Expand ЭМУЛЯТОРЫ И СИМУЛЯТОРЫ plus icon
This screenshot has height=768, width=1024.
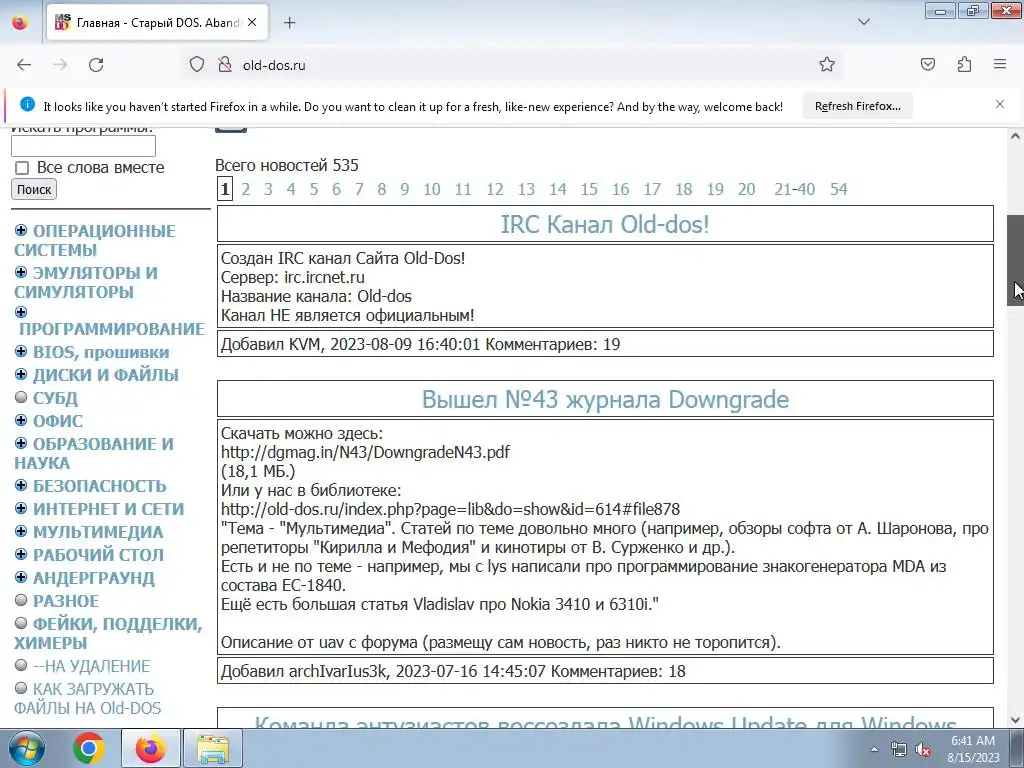(21, 272)
